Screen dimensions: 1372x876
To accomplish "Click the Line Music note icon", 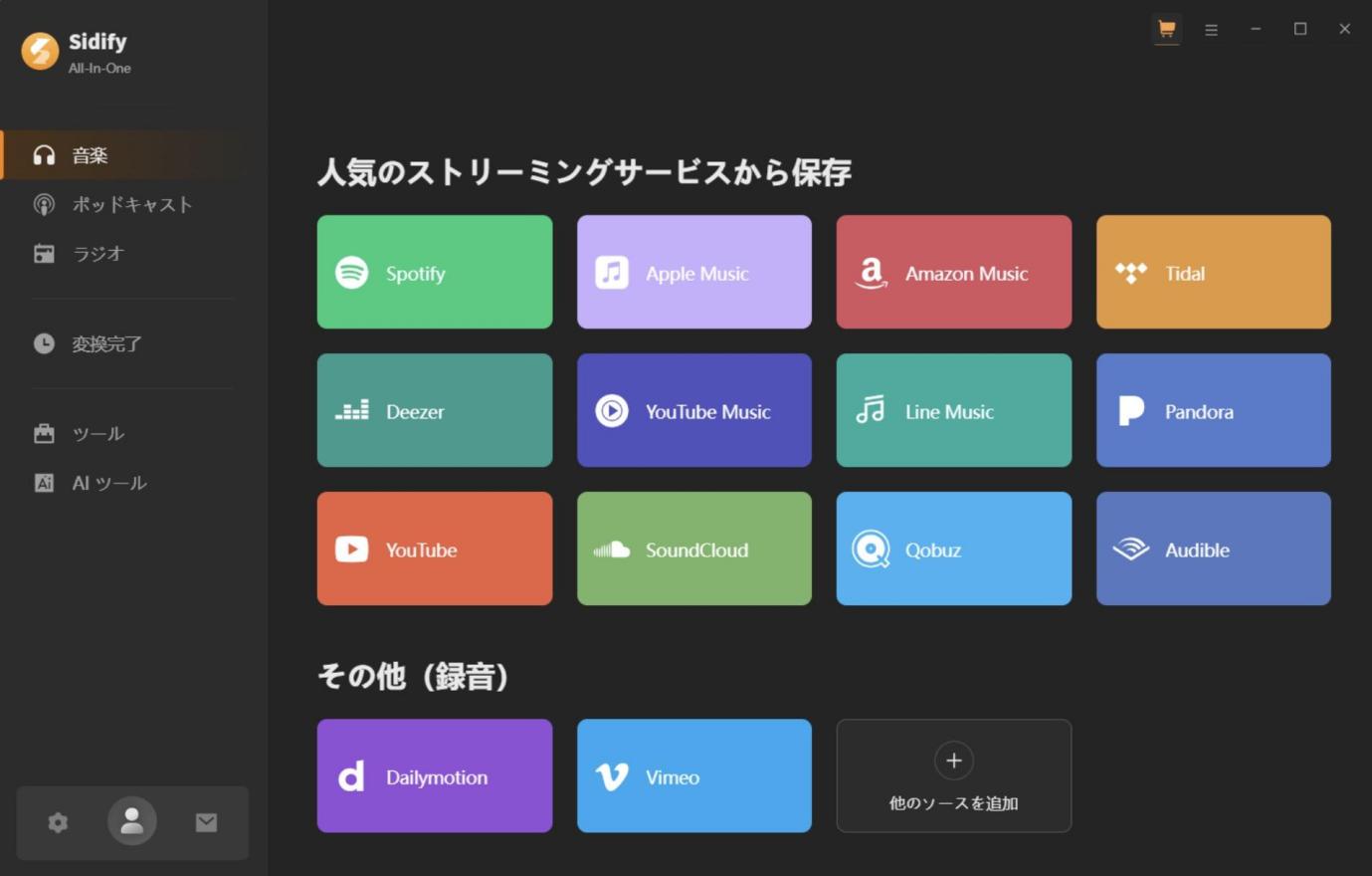I will (871, 410).
